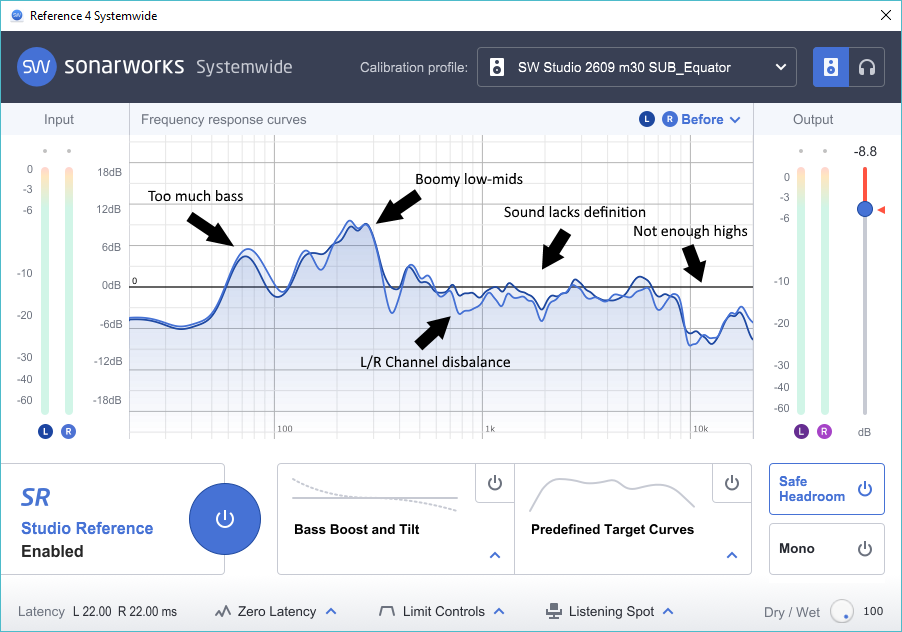The width and height of the screenshot is (902, 632).
Task: Click input meter R channel badge
Action: point(68,431)
